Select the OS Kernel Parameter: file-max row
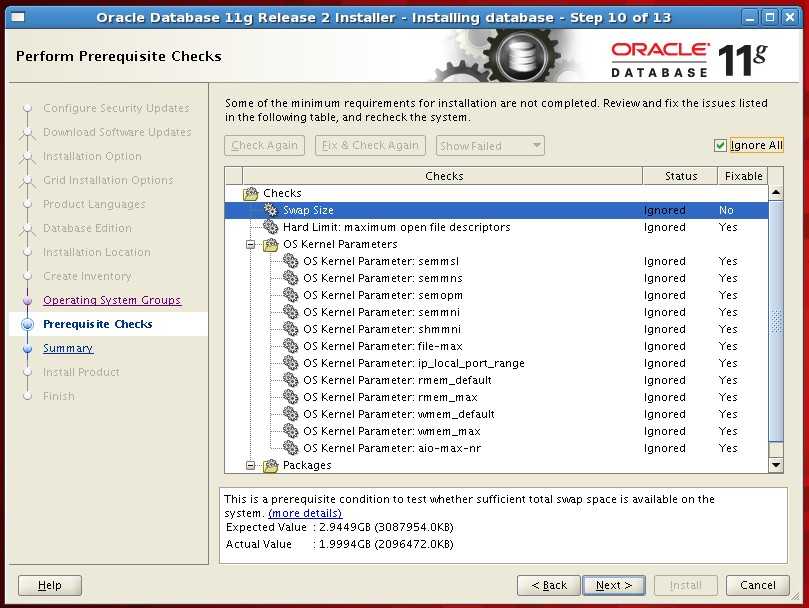Image resolution: width=809 pixels, height=608 pixels. point(496,346)
